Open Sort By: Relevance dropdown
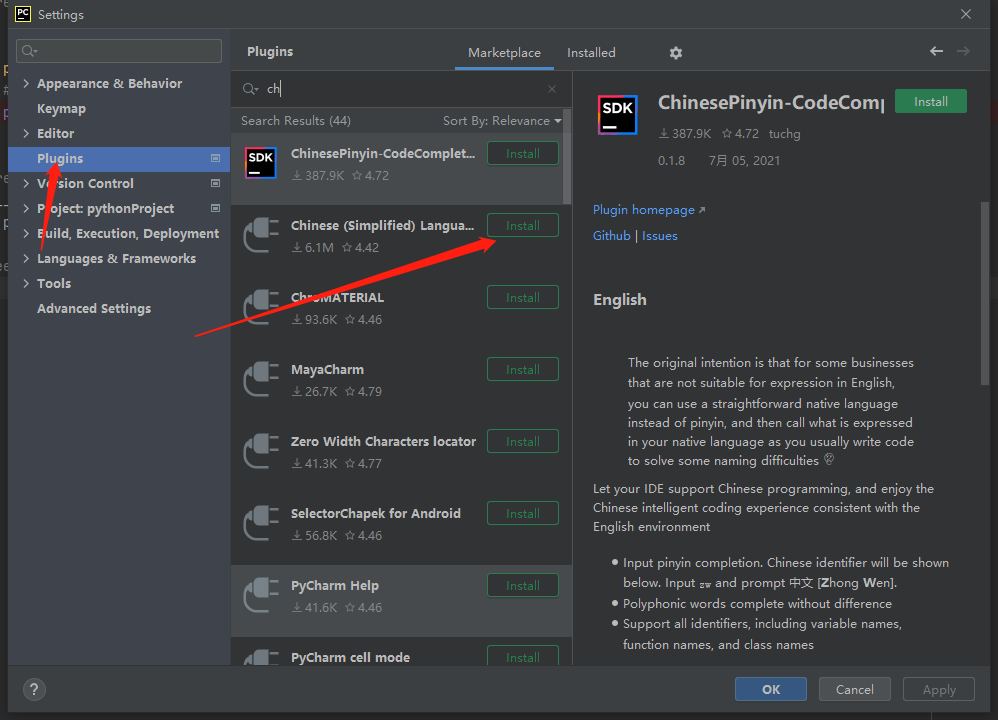This screenshot has height=720, width=998. pos(502,121)
